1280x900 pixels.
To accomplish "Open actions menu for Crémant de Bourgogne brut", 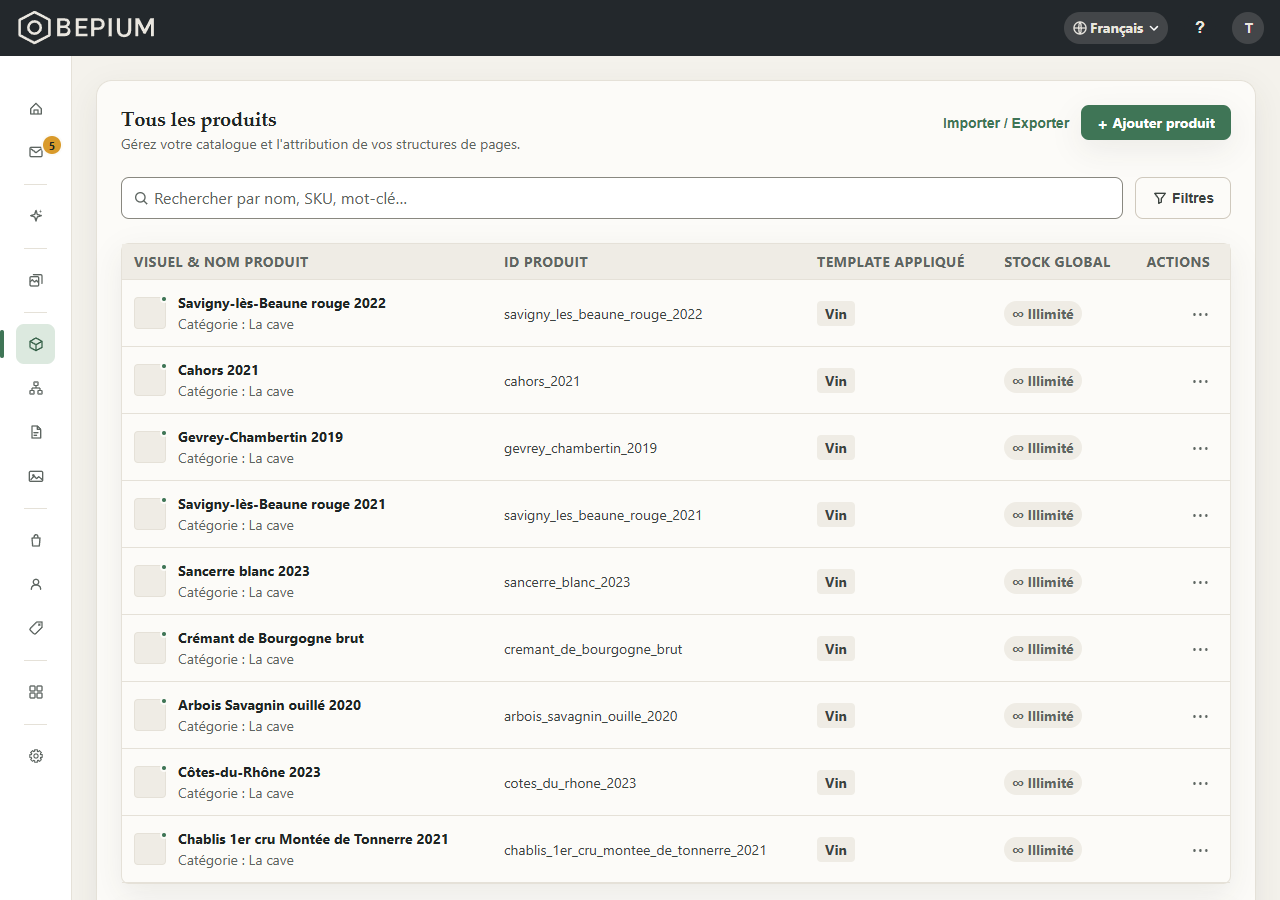I will [x=1200, y=649].
